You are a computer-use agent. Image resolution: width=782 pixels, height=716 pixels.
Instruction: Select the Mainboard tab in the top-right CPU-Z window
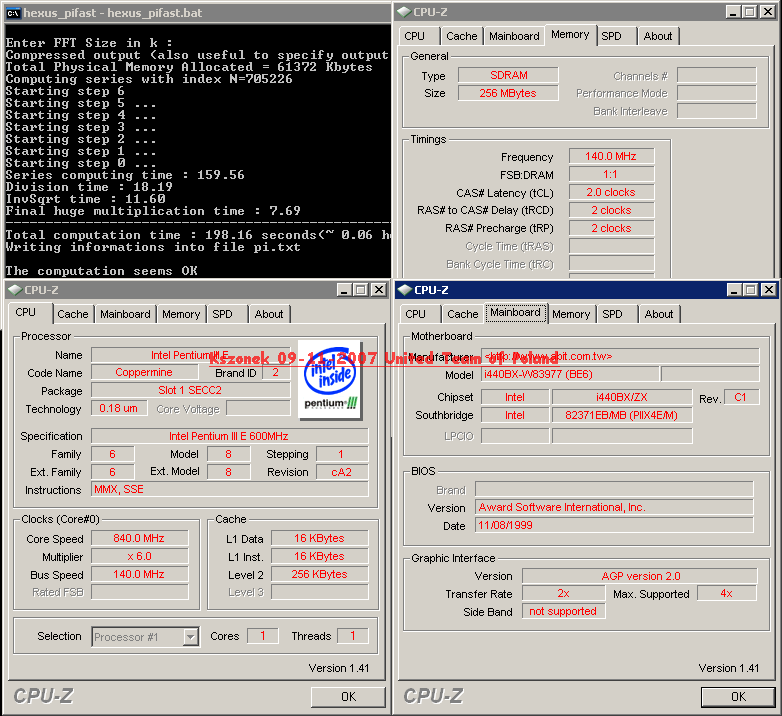coord(514,36)
